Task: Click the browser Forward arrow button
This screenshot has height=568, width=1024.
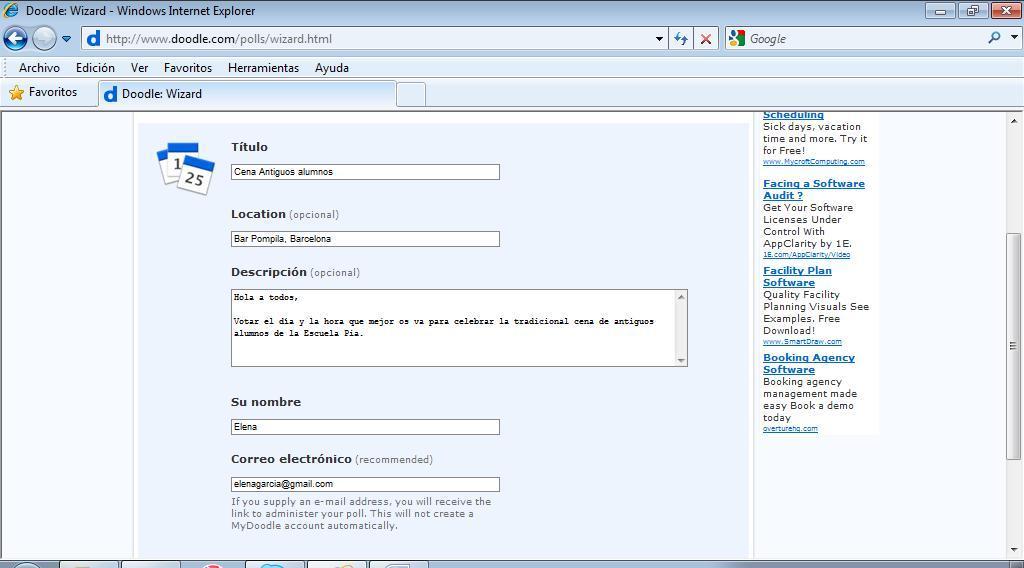Action: [x=44, y=39]
